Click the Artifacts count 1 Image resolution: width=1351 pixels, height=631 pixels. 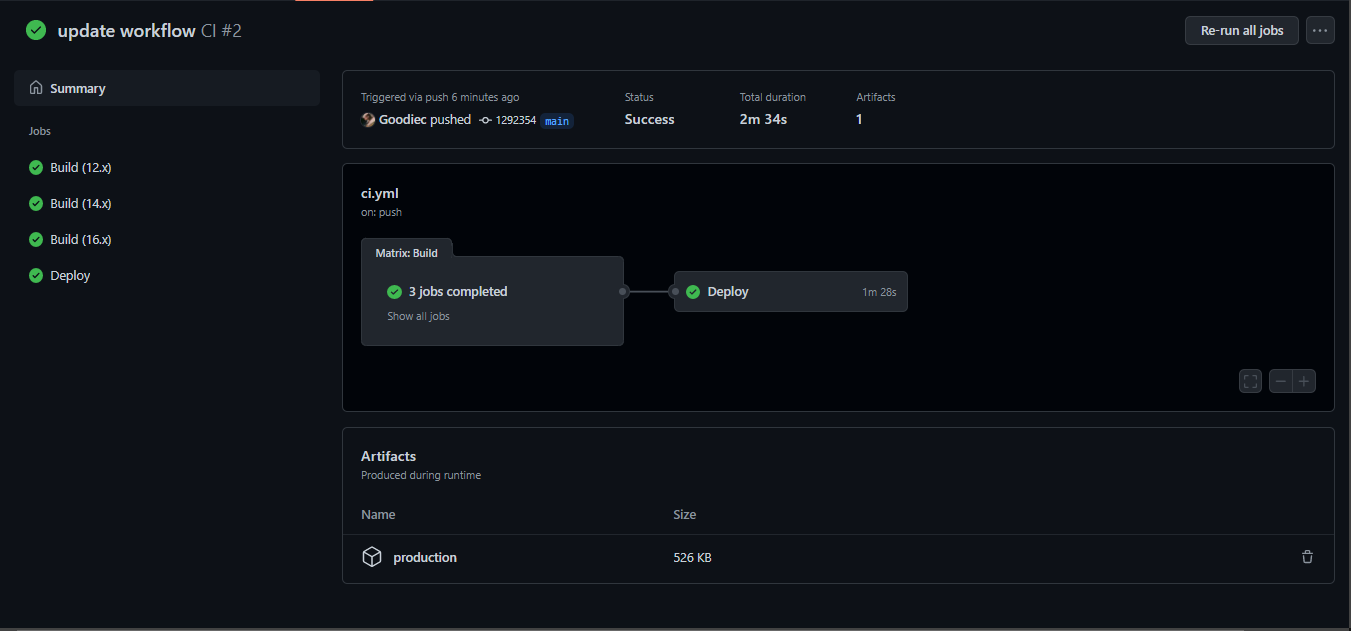coord(859,119)
